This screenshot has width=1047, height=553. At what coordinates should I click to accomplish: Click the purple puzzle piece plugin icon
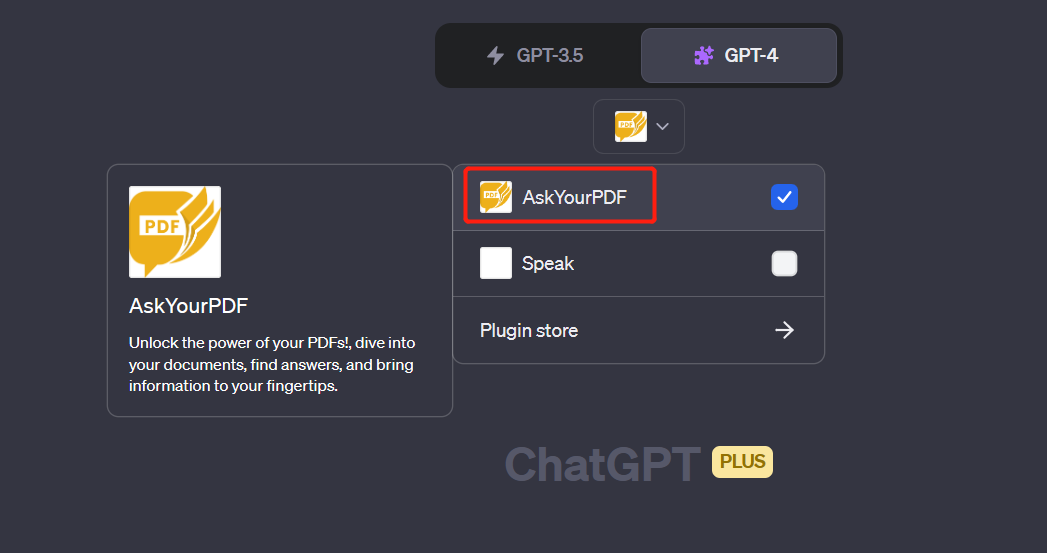pyautogui.click(x=704, y=55)
